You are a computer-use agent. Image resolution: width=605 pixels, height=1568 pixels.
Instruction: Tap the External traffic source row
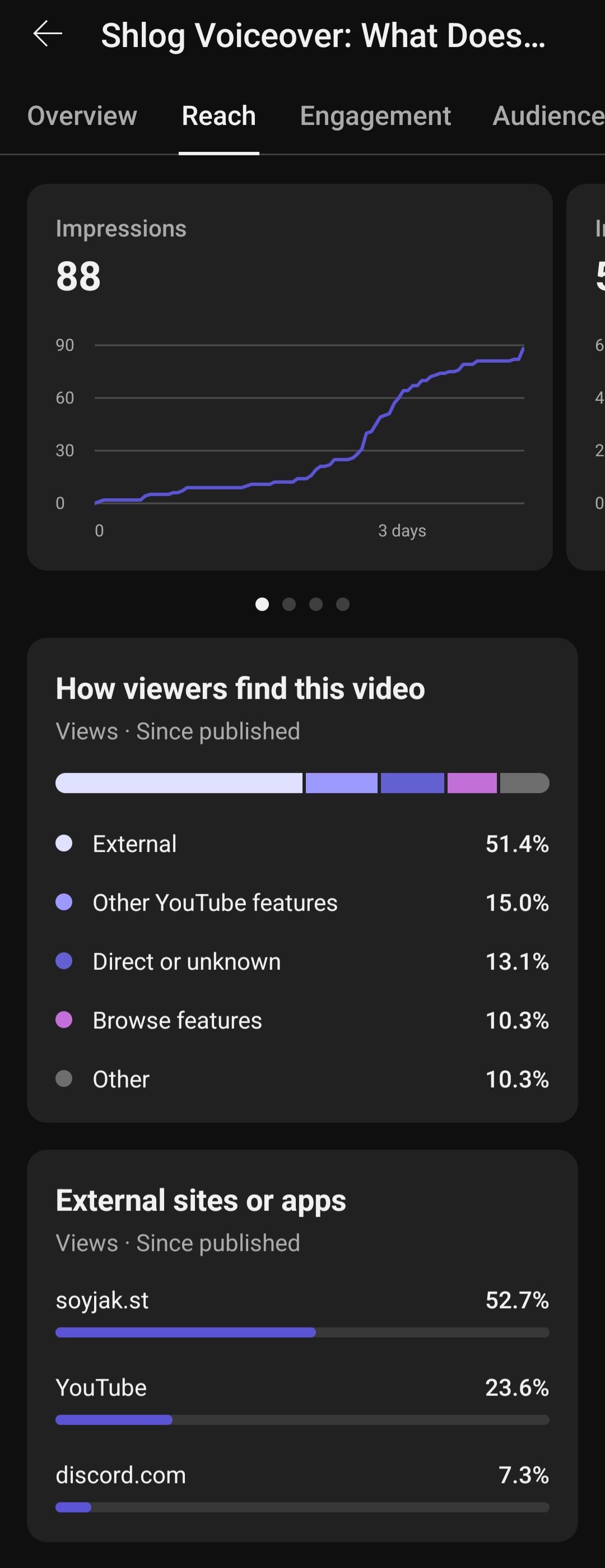click(302, 844)
